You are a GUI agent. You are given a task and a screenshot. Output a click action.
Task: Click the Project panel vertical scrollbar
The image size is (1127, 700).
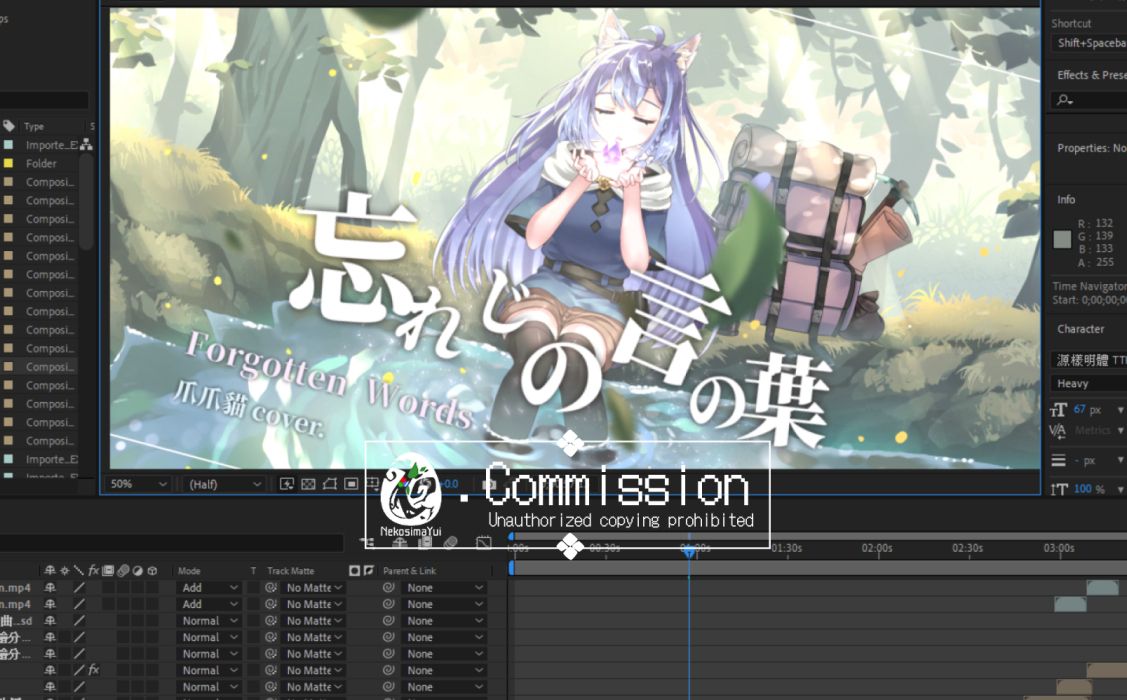[x=86, y=202]
